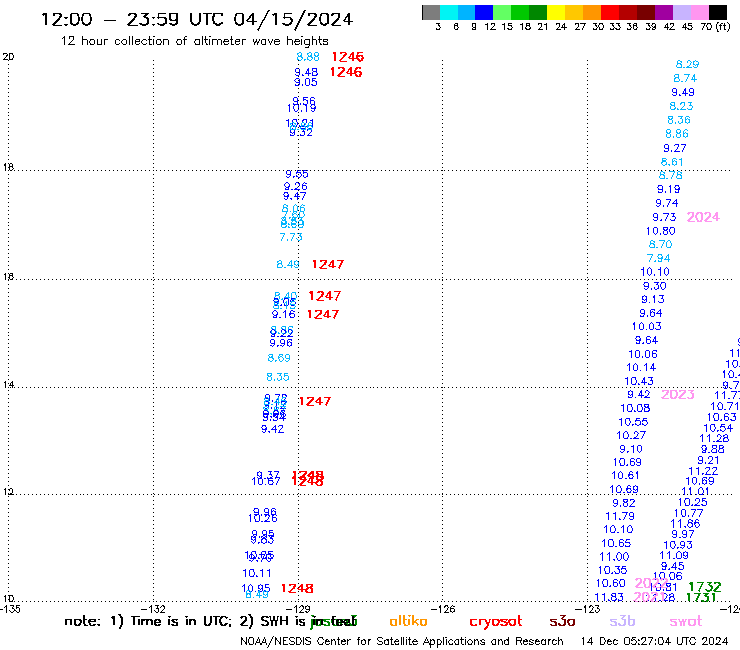The image size is (740, 650).
Task: Click the orange altika satellite label
Action: click(x=408, y=621)
